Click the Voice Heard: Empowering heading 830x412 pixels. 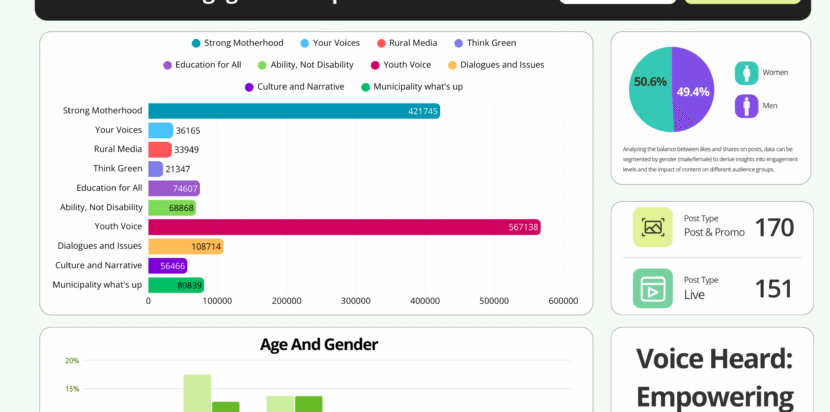714,378
